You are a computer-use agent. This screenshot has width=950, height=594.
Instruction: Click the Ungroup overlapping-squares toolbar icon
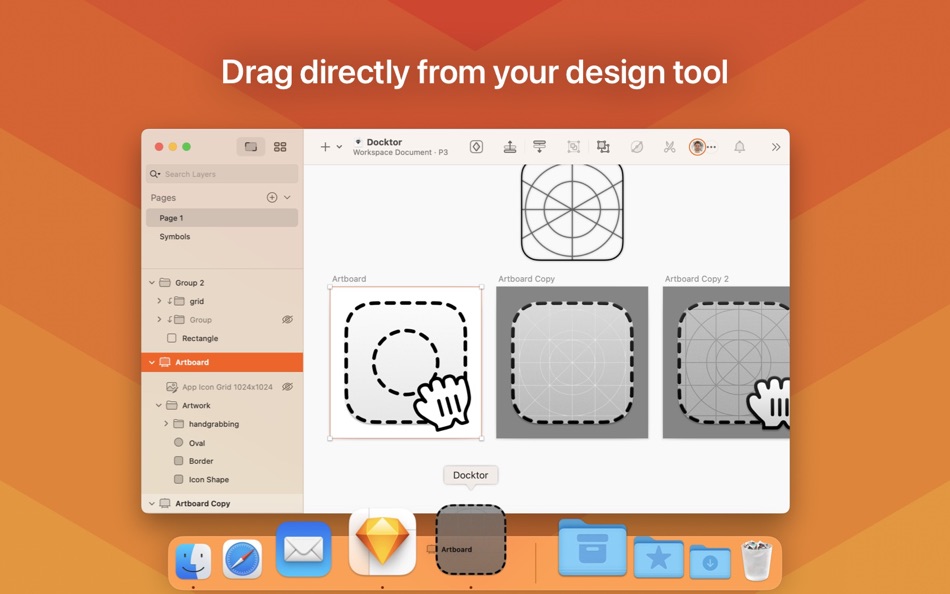click(603, 147)
